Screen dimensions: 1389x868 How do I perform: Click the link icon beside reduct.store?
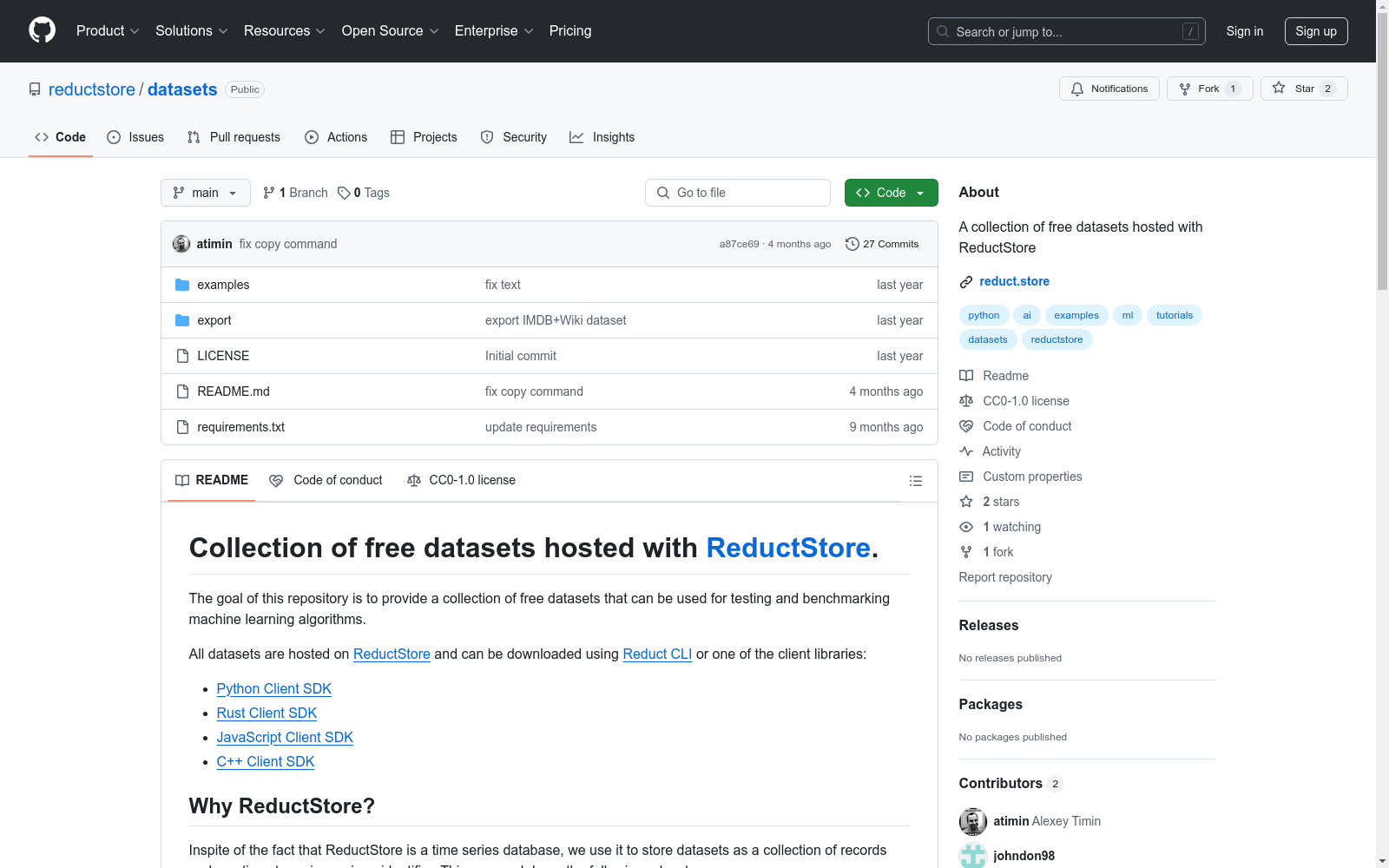pyautogui.click(x=966, y=281)
